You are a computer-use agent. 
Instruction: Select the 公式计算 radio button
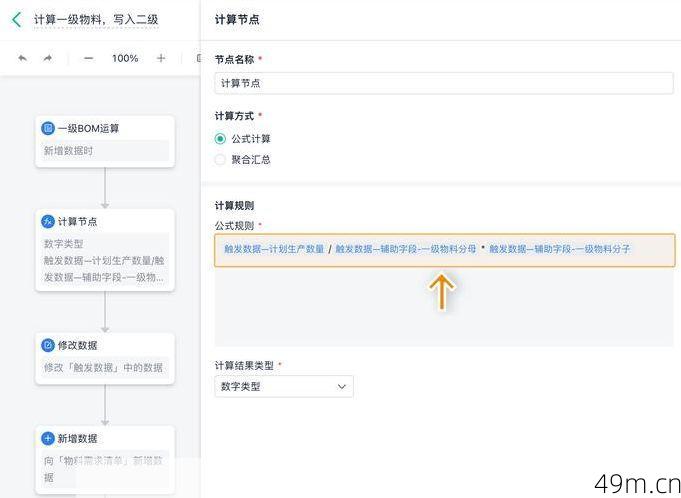pos(220,139)
